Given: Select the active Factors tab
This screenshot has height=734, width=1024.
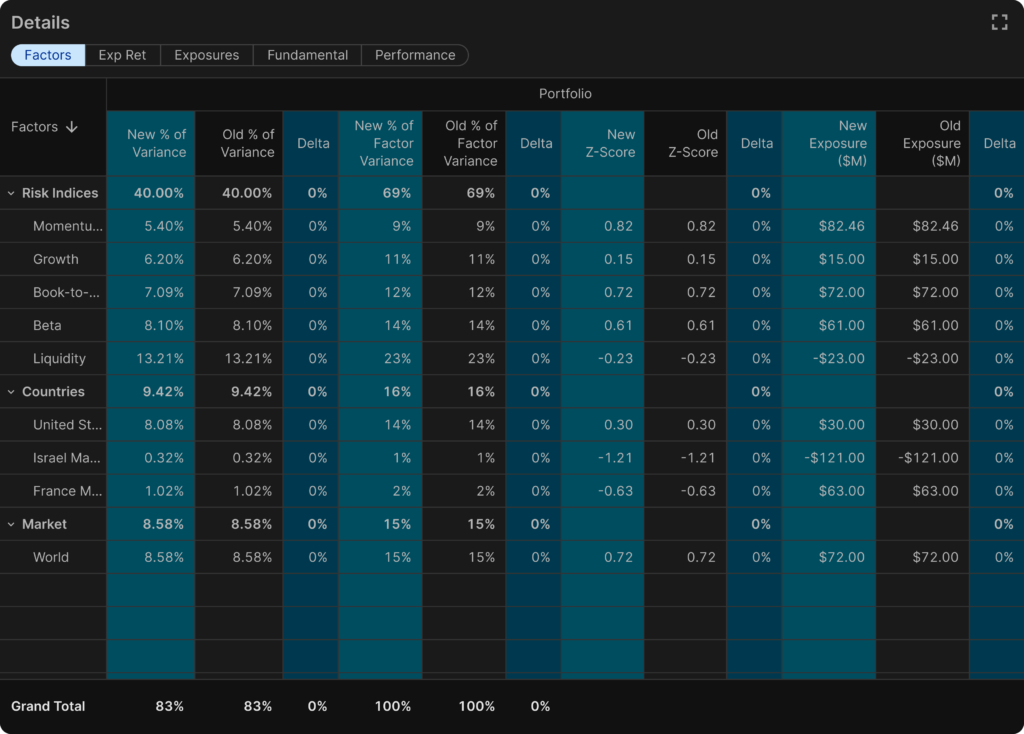Looking at the screenshot, I should (x=48, y=55).
